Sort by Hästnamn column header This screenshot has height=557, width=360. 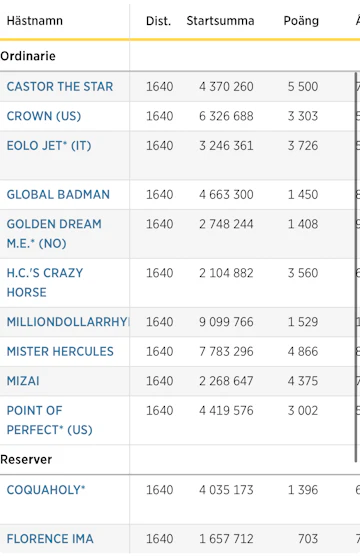[35, 21]
